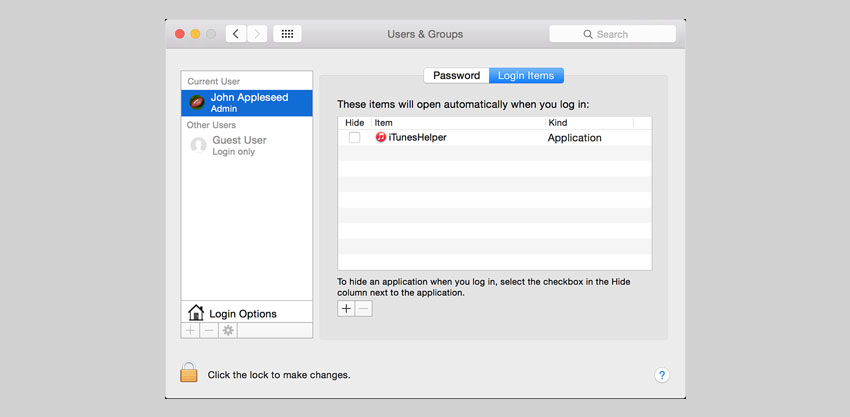
Task: Go back using the left arrow button
Action: pyautogui.click(x=236, y=34)
